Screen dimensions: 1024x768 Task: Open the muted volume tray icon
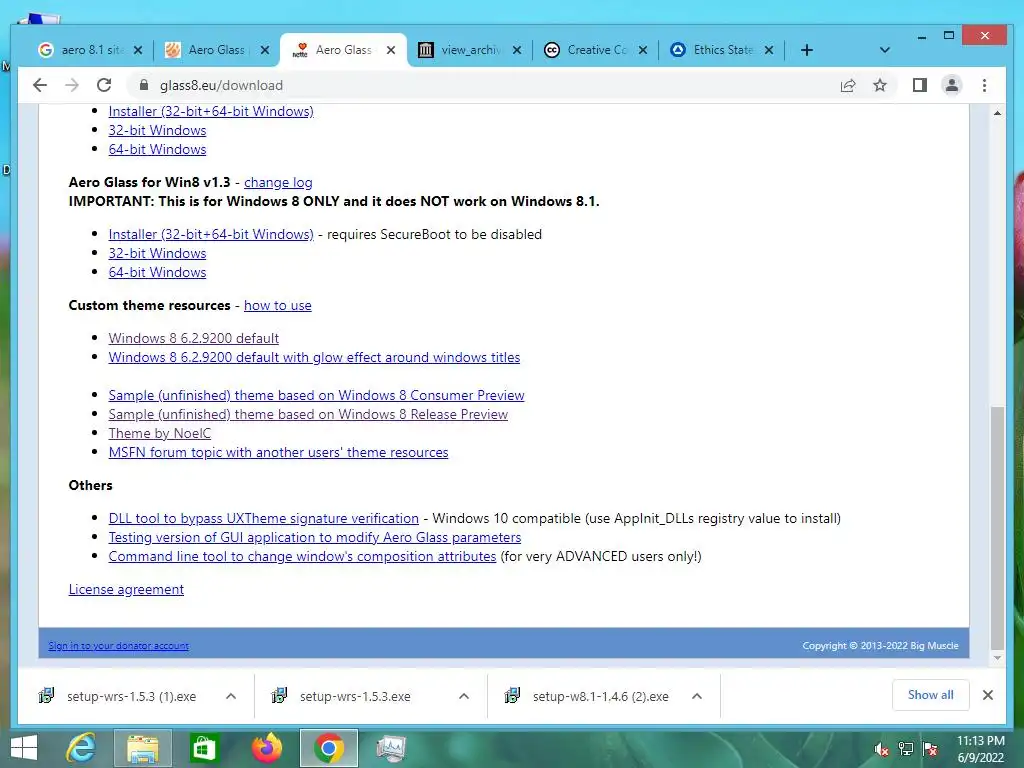coord(882,749)
